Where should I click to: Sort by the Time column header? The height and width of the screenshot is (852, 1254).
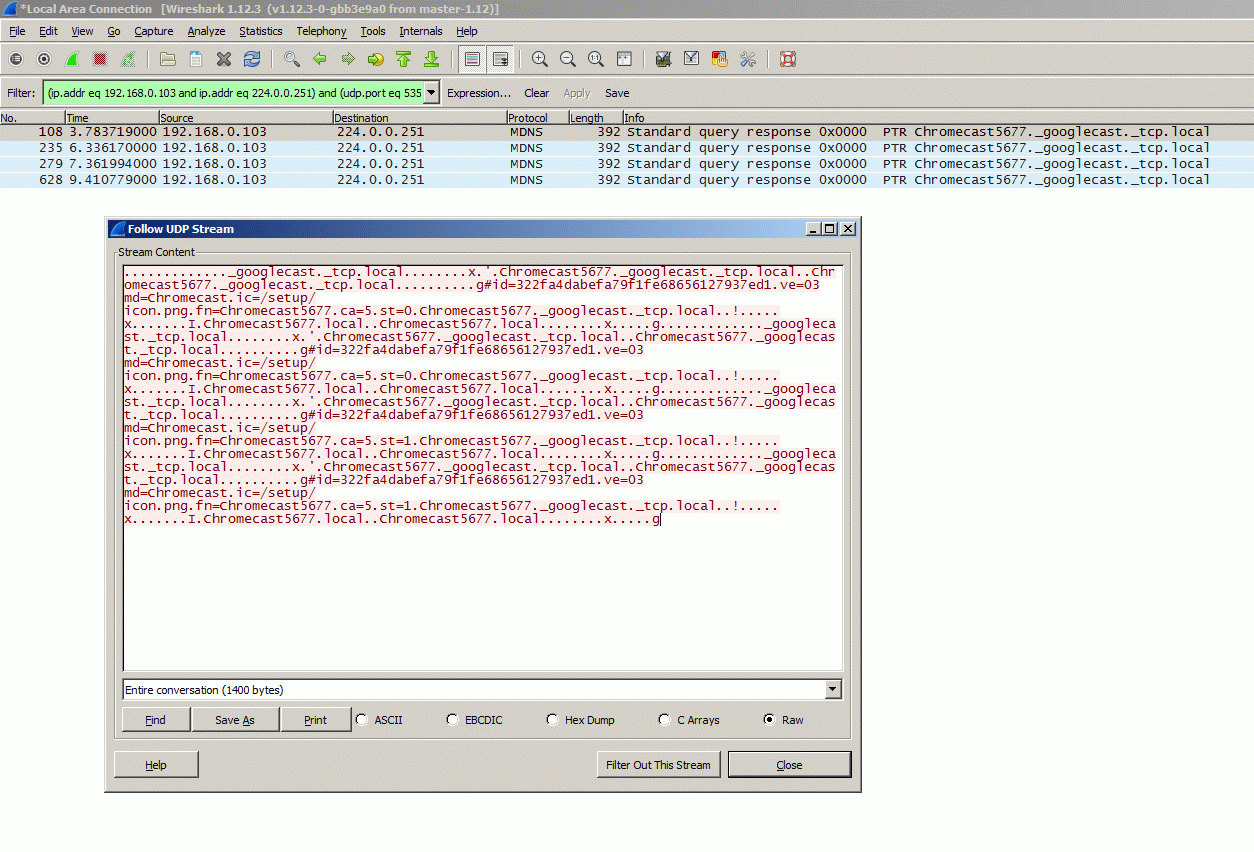112,118
